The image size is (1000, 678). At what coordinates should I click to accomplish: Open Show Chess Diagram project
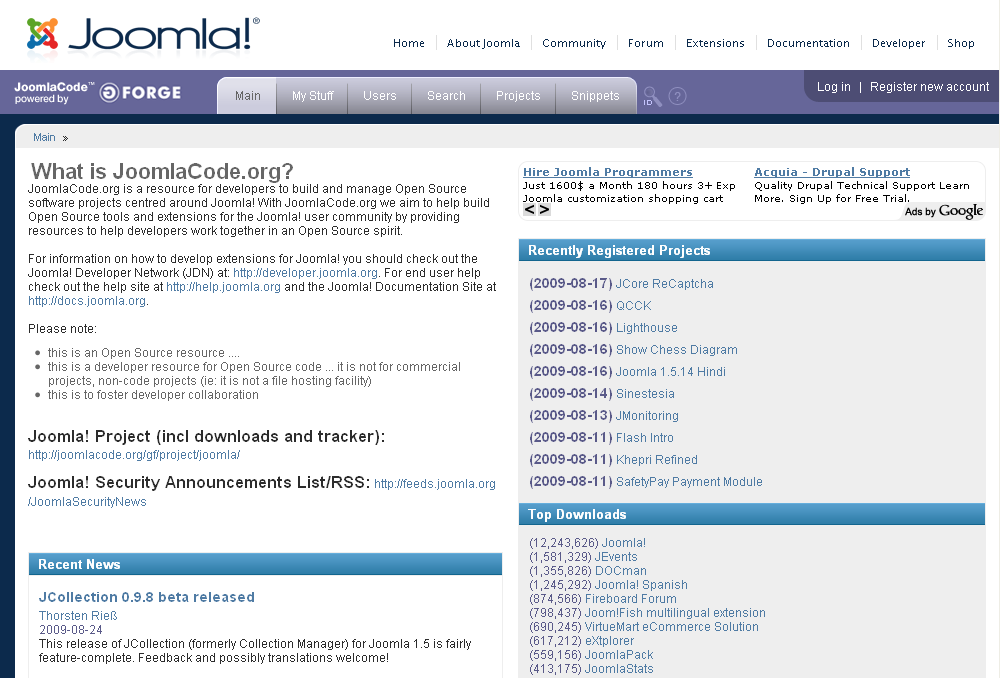click(x=677, y=350)
